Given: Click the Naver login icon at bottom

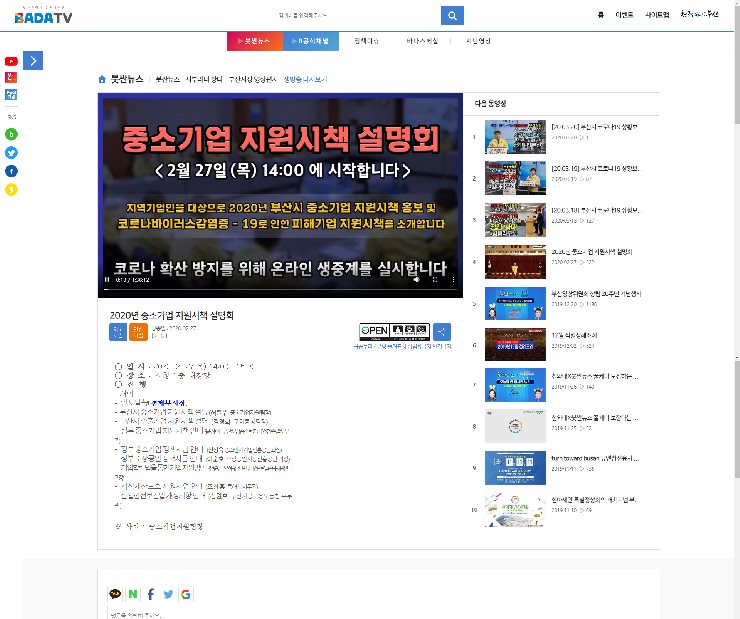Looking at the screenshot, I should tap(133, 594).
